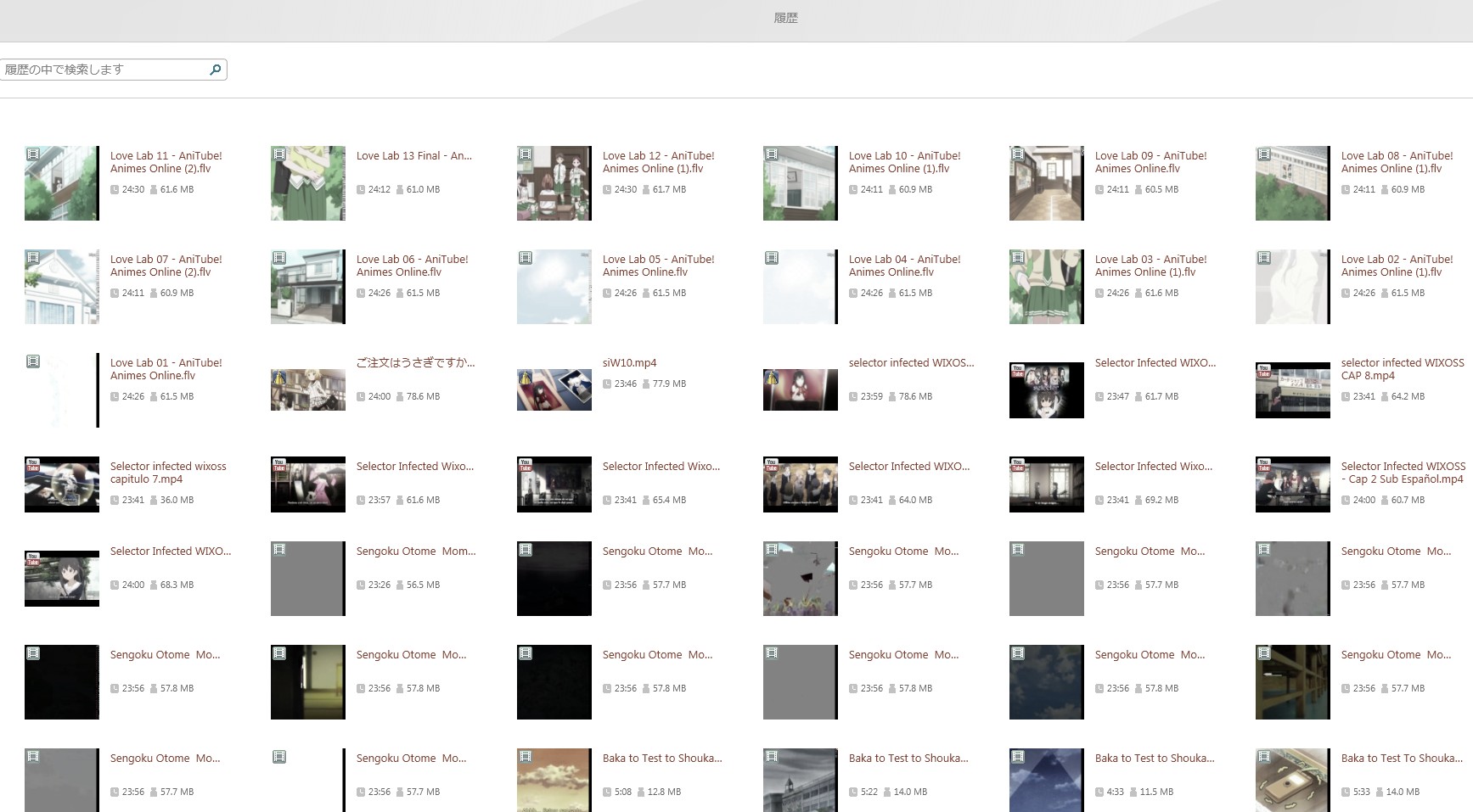
Task: Open the Love Lab 13 Final title link
Action: [414, 156]
